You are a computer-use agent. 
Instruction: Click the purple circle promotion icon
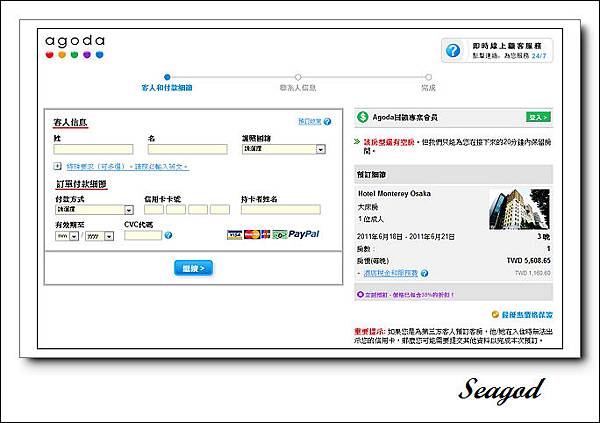tap(360, 294)
